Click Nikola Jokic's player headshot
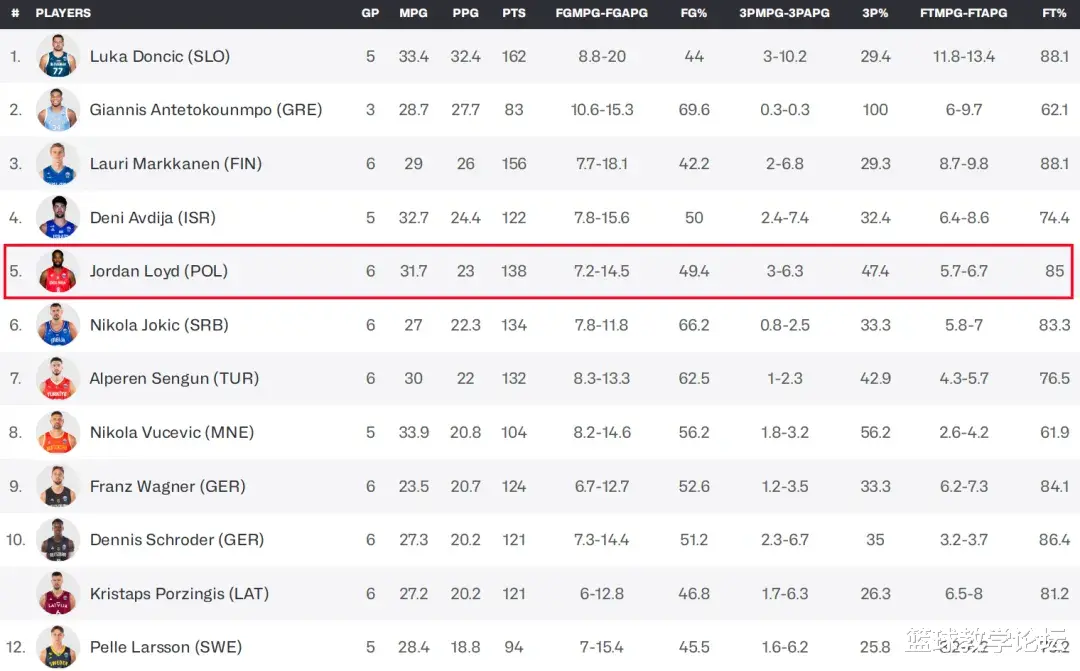 coord(57,324)
